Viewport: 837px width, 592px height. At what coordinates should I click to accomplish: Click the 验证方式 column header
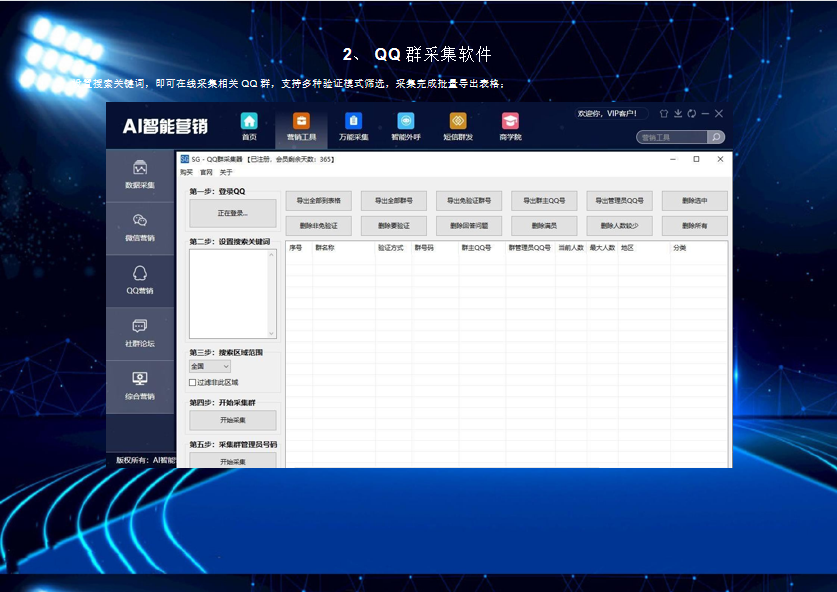coord(391,248)
